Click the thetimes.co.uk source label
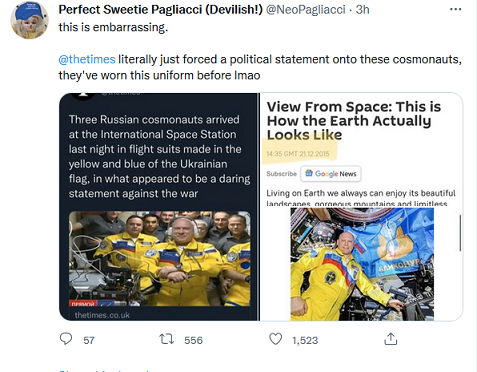Screen dimensions: 477x372 click(x=102, y=315)
